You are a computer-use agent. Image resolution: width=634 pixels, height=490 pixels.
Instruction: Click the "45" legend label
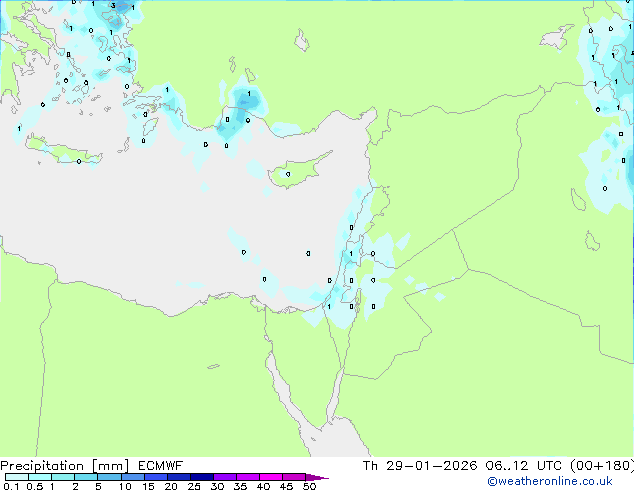pos(286,486)
